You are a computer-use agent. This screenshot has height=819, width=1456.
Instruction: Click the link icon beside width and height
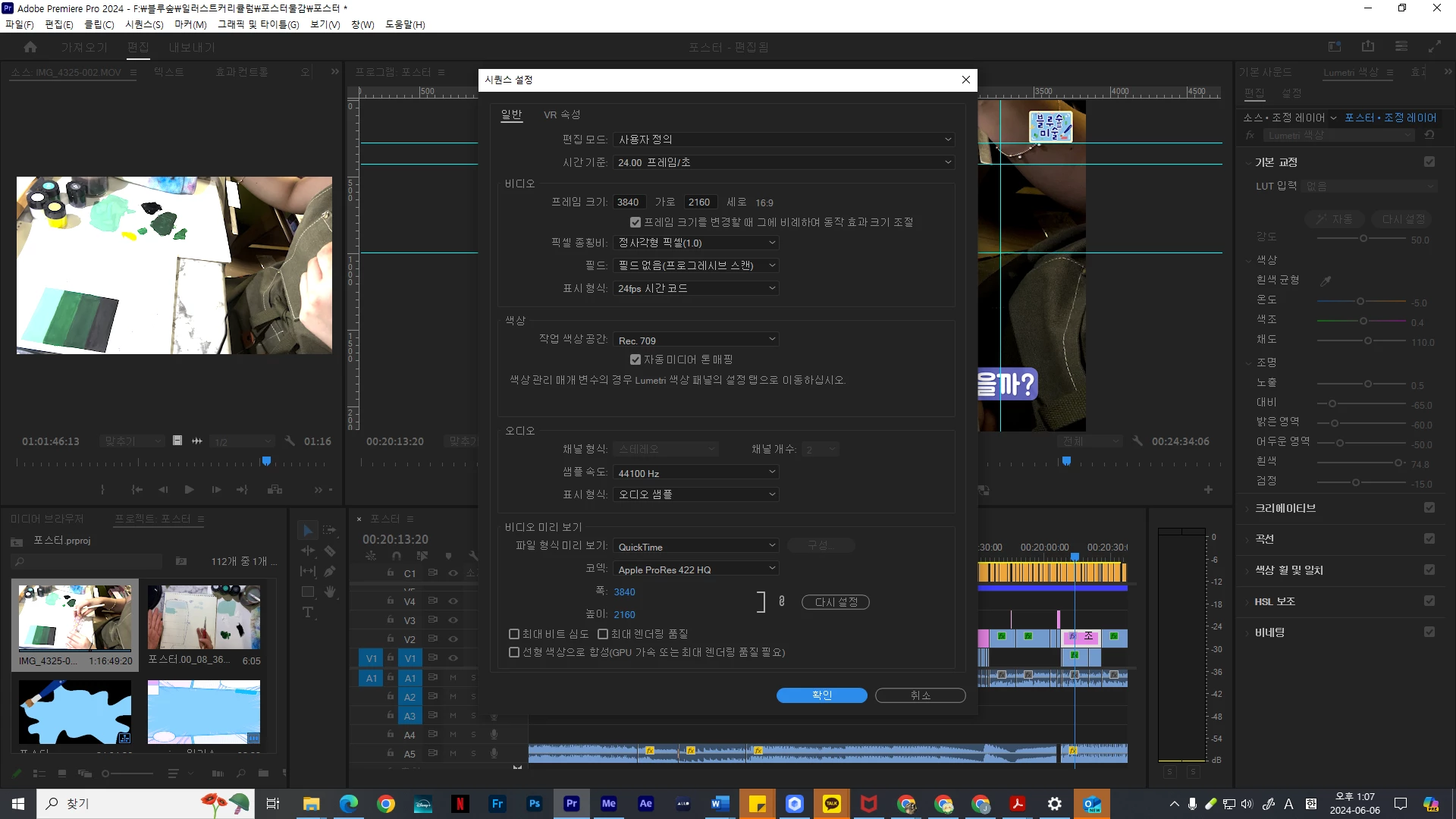[x=782, y=601]
